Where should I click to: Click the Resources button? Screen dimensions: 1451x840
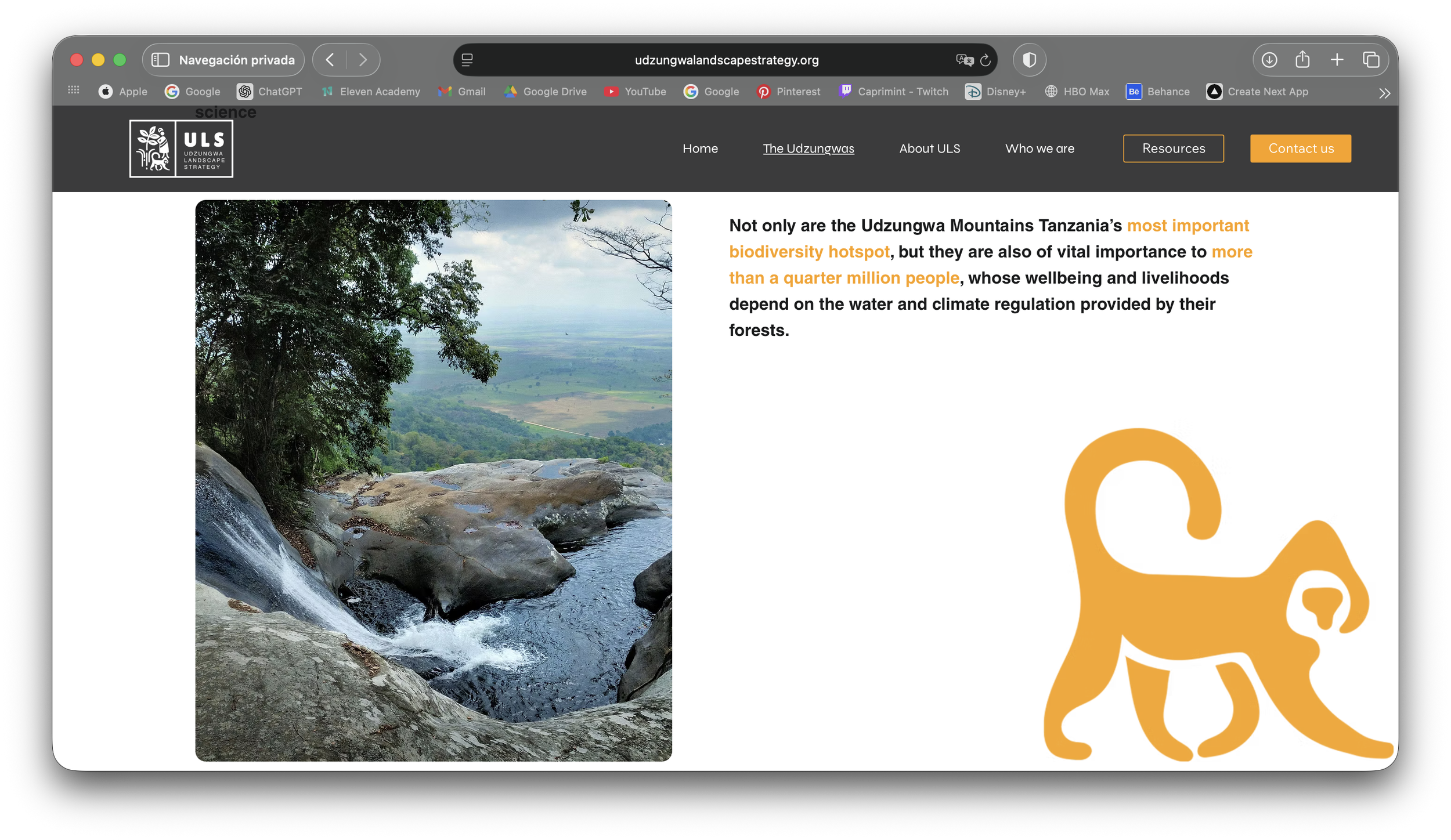[1173, 149]
